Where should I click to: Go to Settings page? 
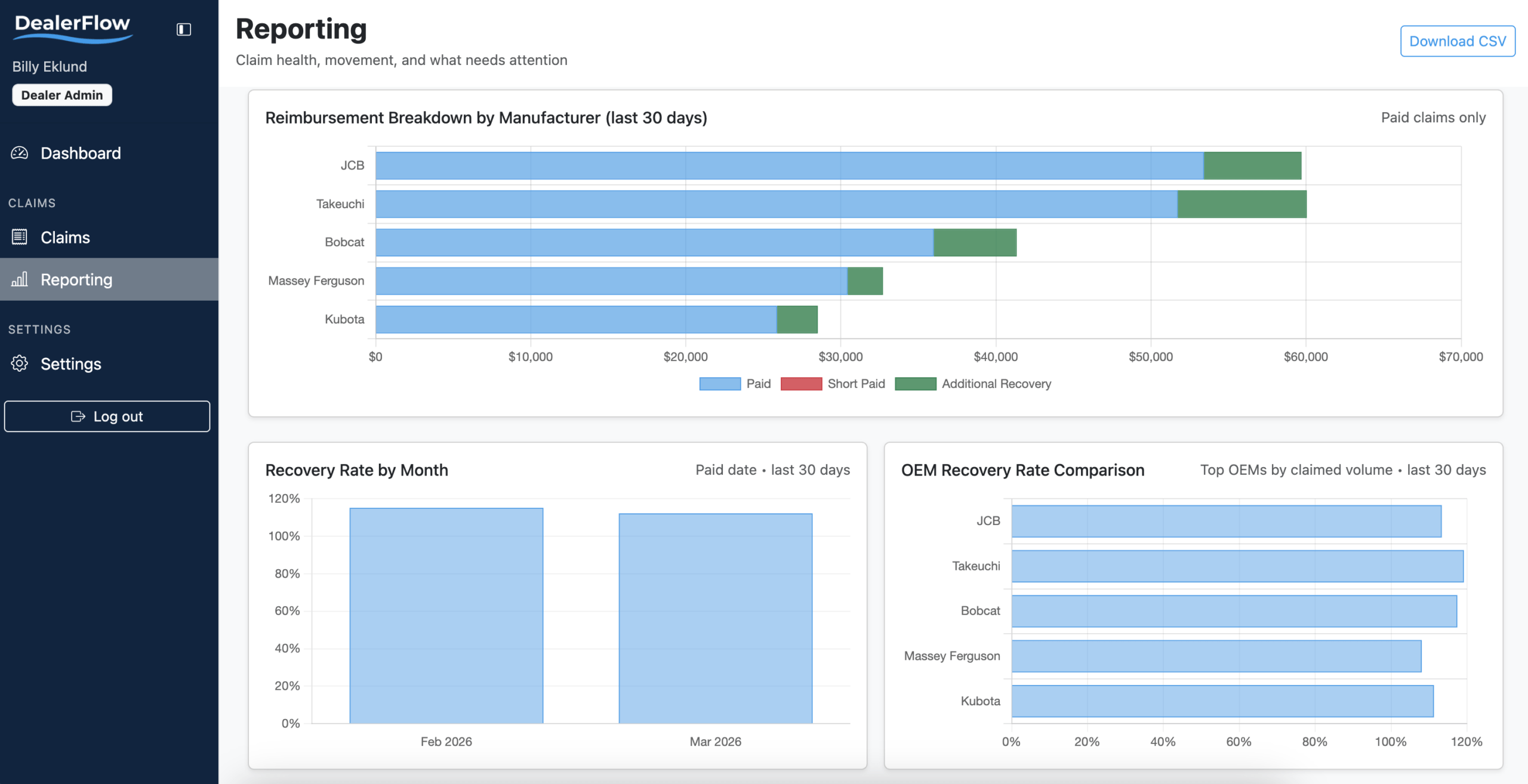pyautogui.click(x=70, y=363)
